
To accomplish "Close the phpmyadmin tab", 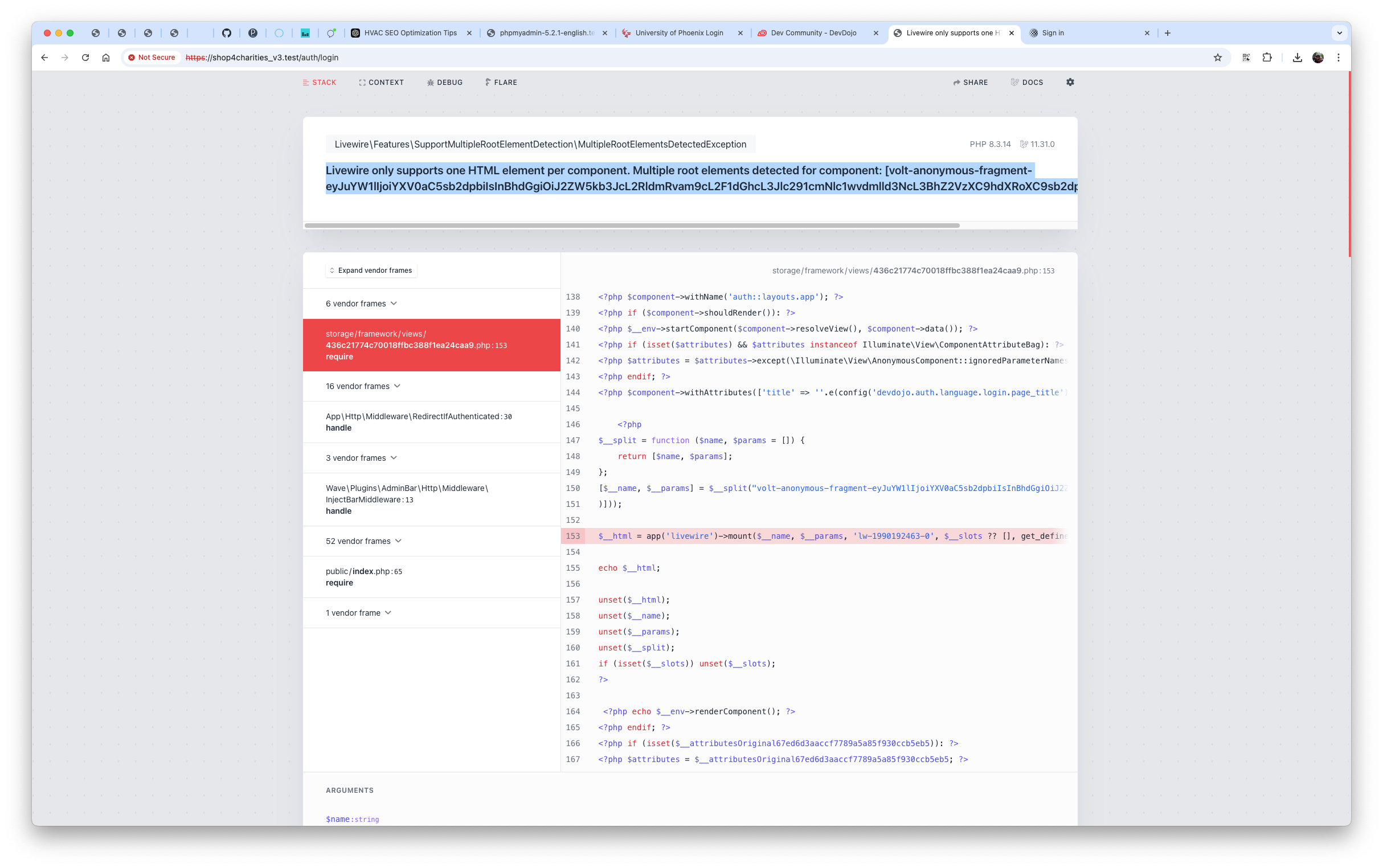I will [x=604, y=33].
